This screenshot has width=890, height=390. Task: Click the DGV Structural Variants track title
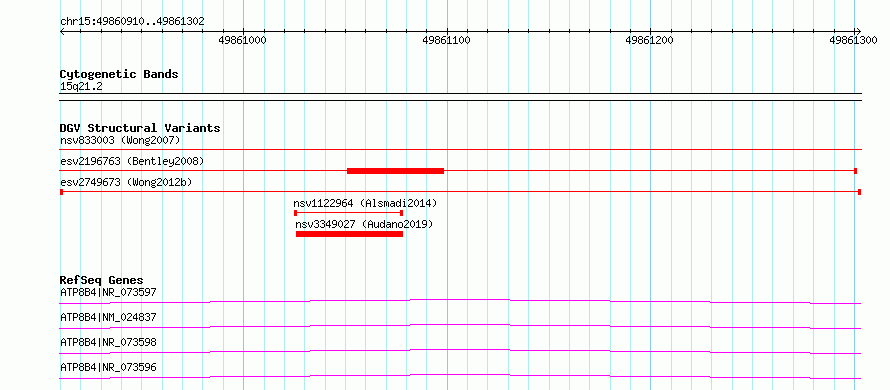[x=140, y=128]
